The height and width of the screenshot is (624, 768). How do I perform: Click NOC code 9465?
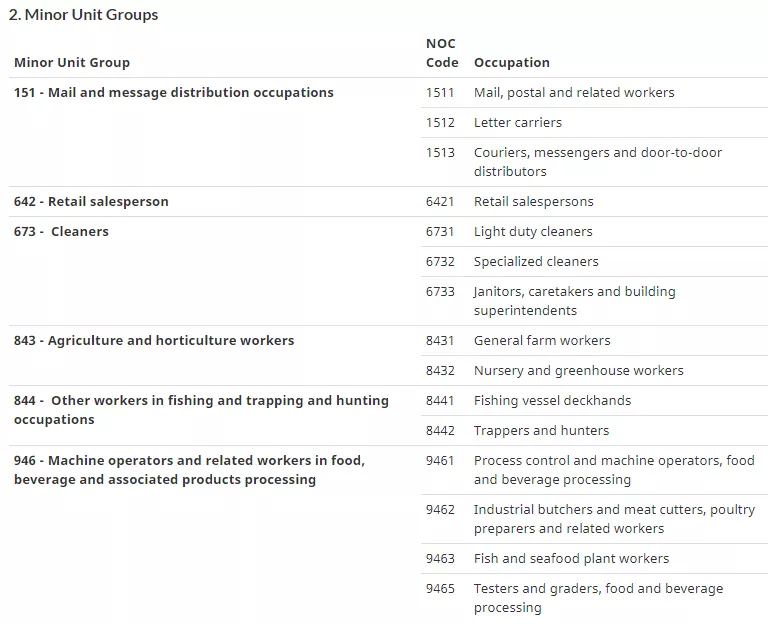point(440,588)
